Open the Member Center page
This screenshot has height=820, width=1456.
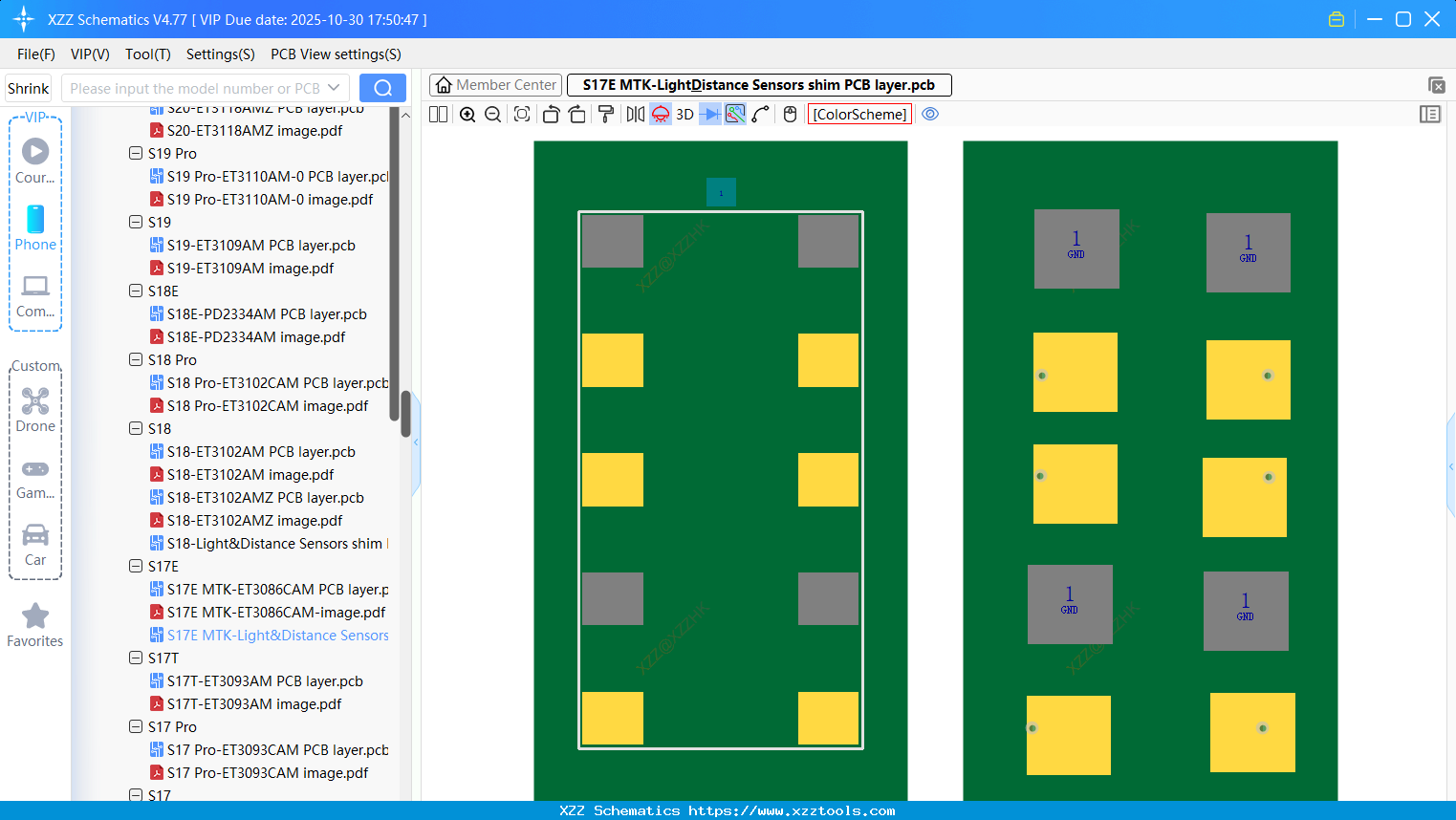point(495,84)
